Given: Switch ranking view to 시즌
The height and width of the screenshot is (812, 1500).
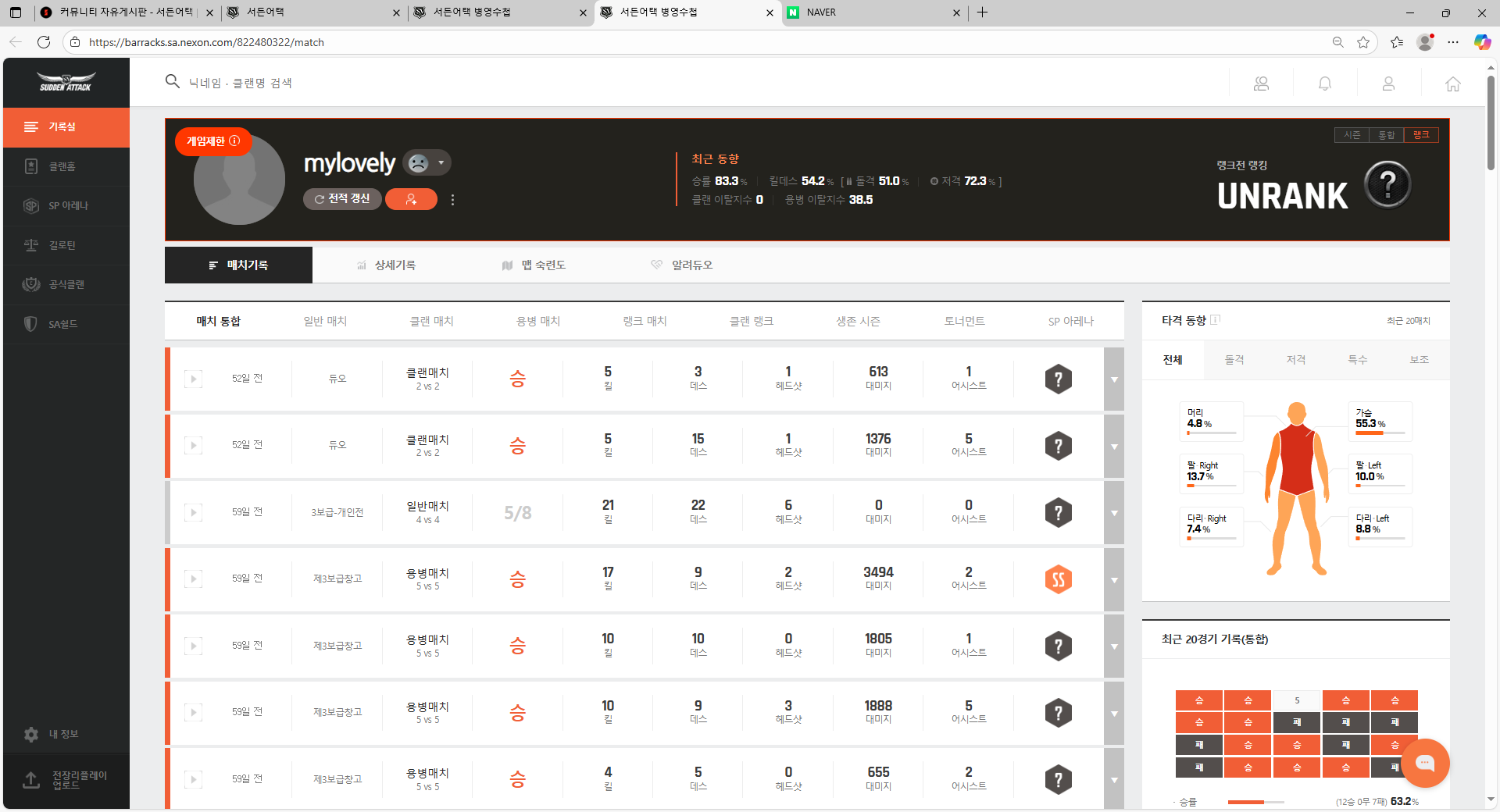Looking at the screenshot, I should [1352, 135].
